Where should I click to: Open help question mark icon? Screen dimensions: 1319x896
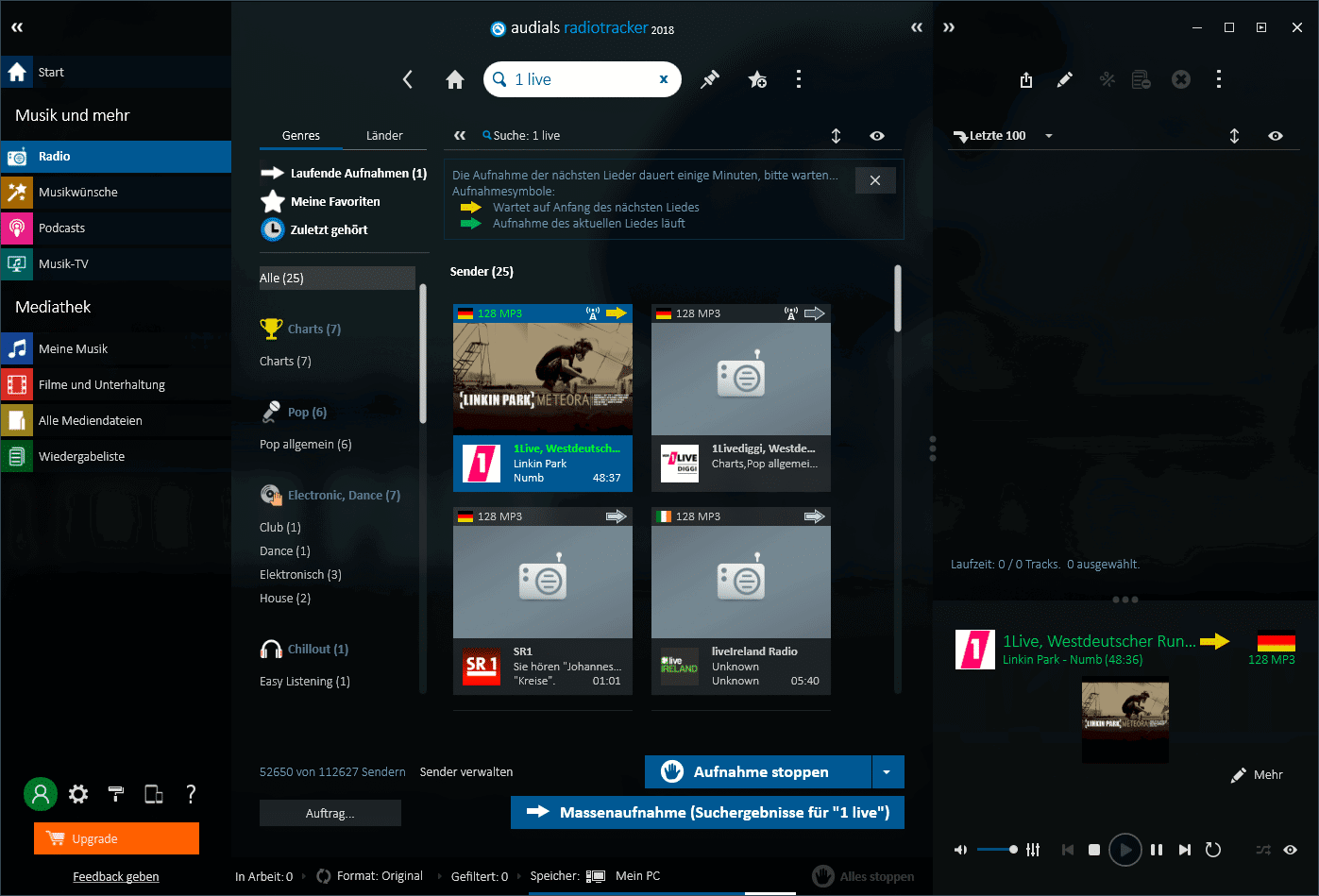pos(191,794)
